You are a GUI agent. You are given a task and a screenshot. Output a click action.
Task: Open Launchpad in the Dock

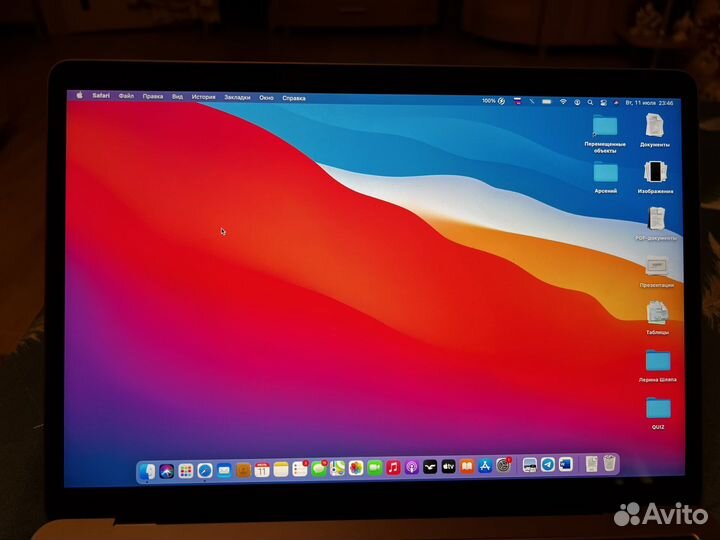186,471
